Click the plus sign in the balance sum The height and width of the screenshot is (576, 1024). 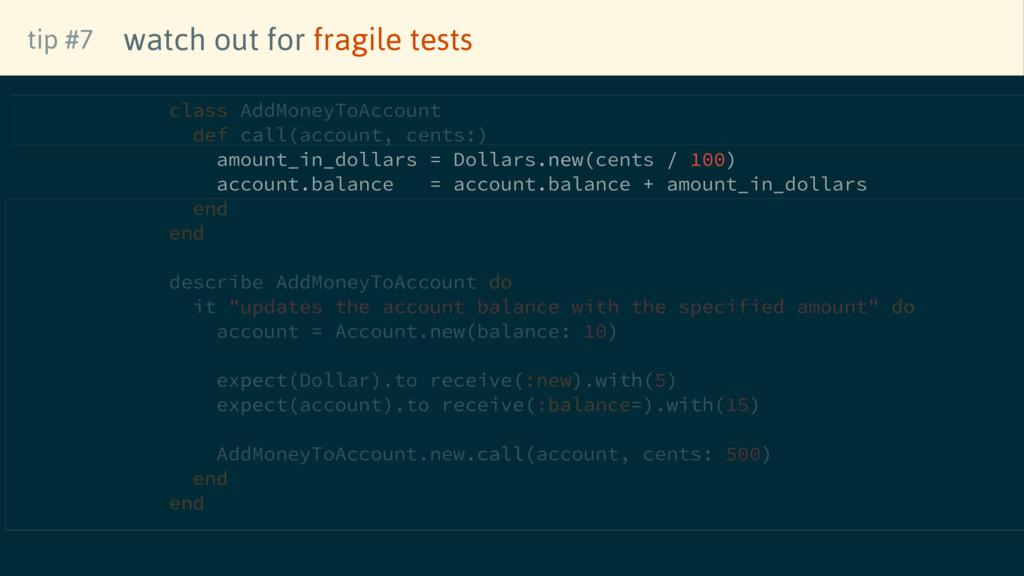pyautogui.click(x=649, y=184)
